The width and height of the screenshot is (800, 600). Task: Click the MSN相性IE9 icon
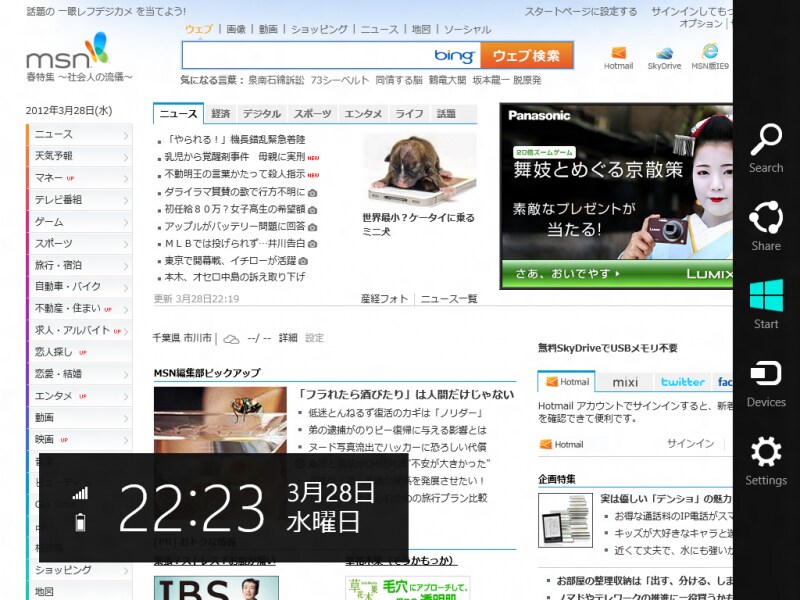point(710,52)
